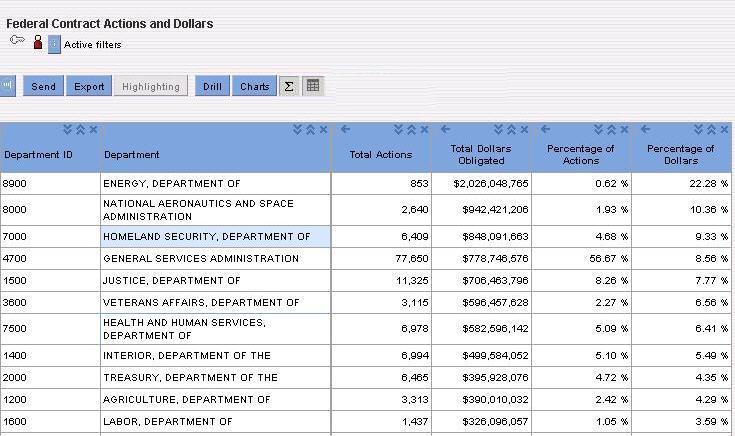Screen dimensions: 735x436
Task: Sort Percentage of Actions ascending
Action: tap(611, 129)
